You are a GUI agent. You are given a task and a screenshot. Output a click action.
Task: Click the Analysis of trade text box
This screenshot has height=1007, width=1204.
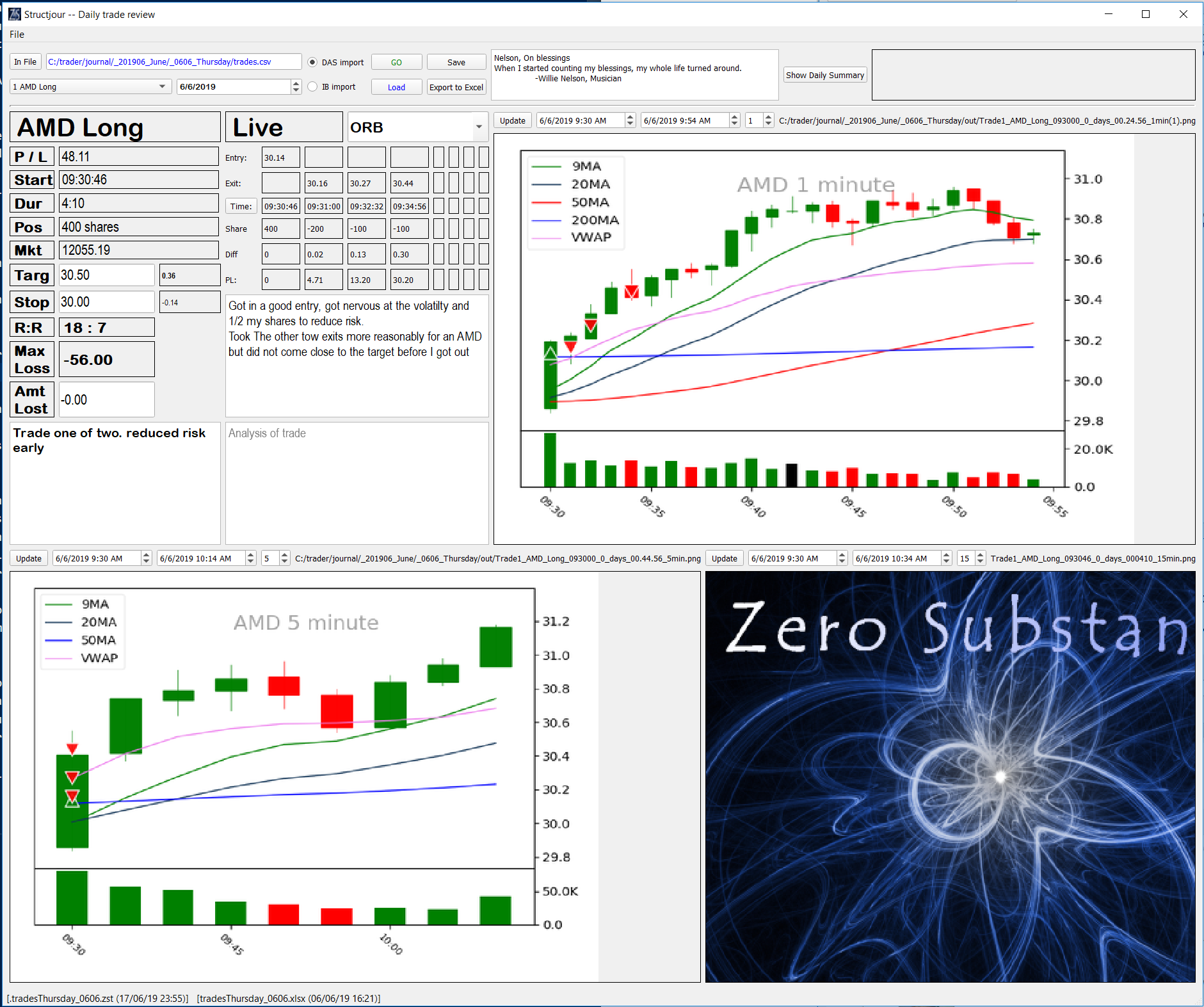point(357,483)
